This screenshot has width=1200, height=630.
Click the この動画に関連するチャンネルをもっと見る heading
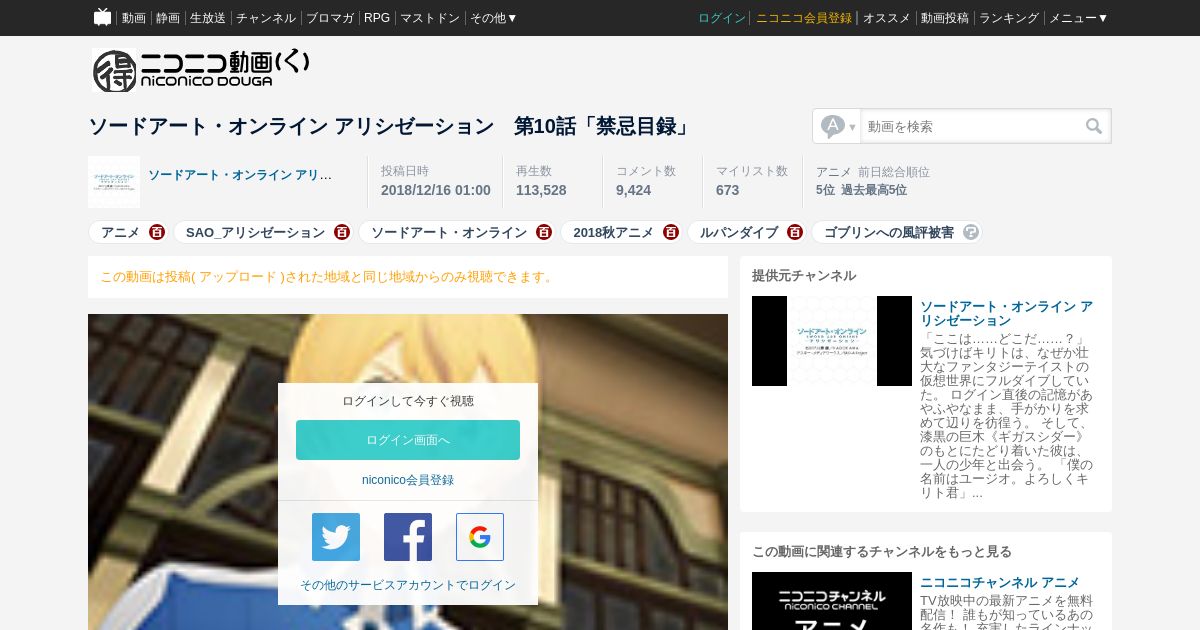tap(882, 552)
